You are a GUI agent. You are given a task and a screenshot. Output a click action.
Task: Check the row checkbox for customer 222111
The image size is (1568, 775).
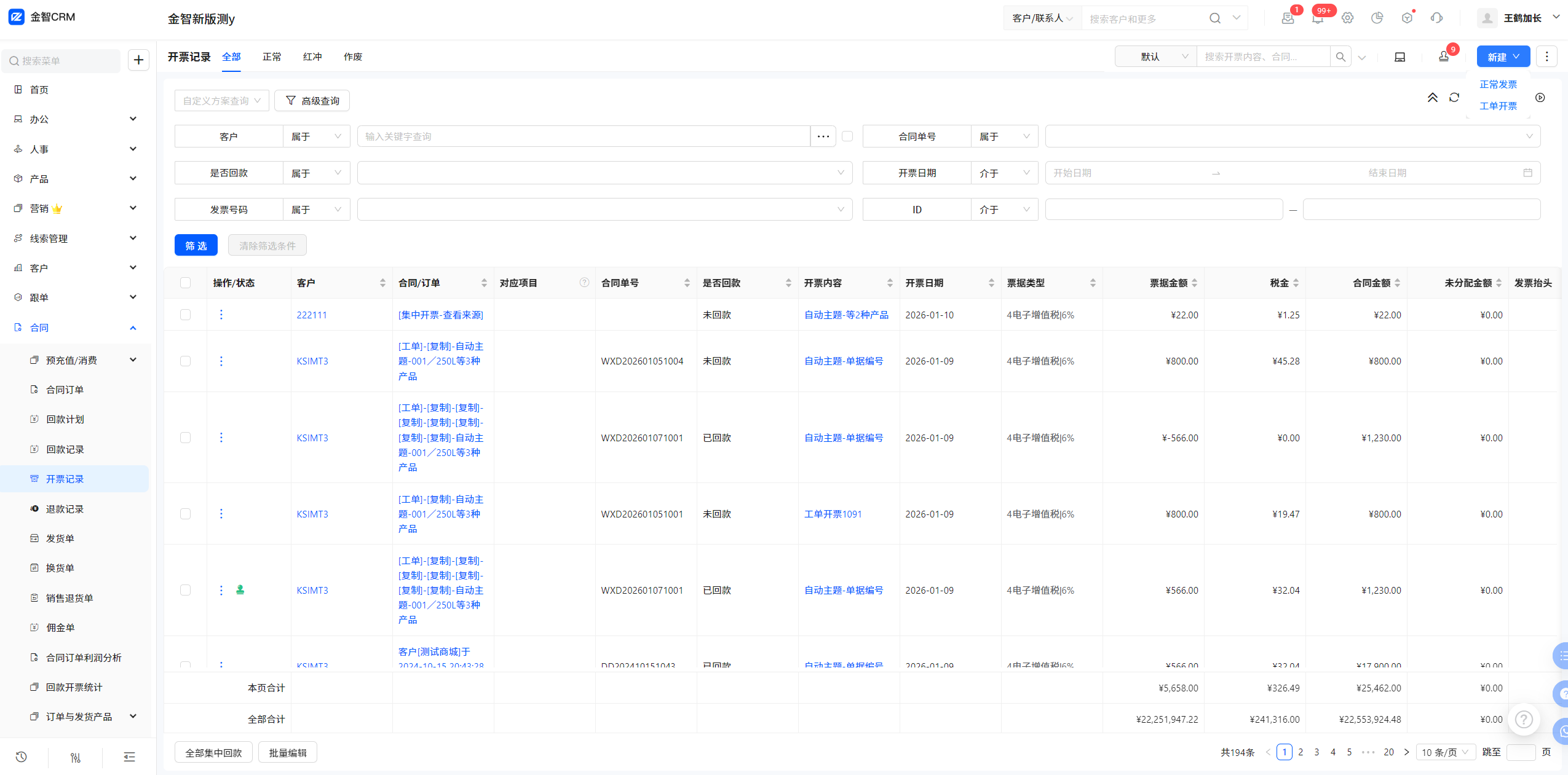point(185,315)
